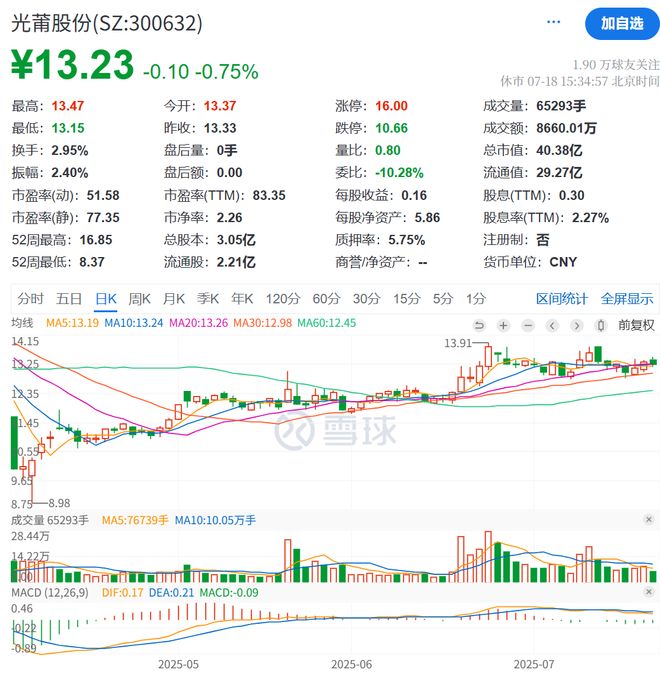The image size is (660, 681).
Task: Click the MA10:13.24 legend label
Action: [134, 323]
